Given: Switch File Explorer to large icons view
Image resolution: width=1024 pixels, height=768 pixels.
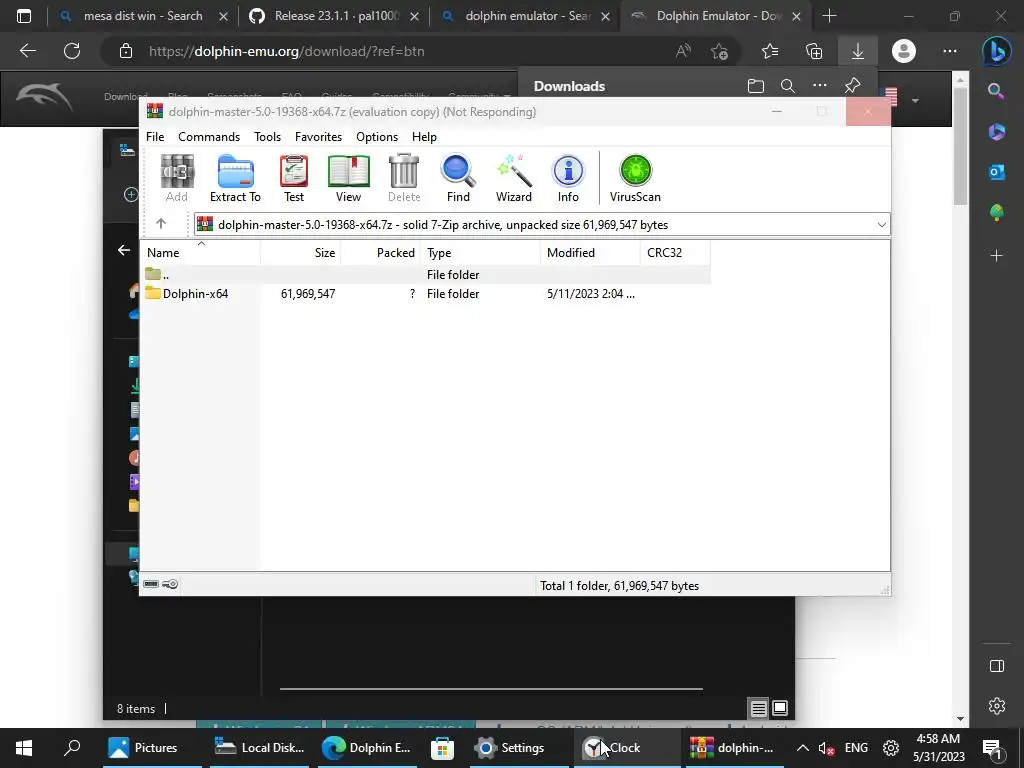Looking at the screenshot, I should [x=780, y=708].
